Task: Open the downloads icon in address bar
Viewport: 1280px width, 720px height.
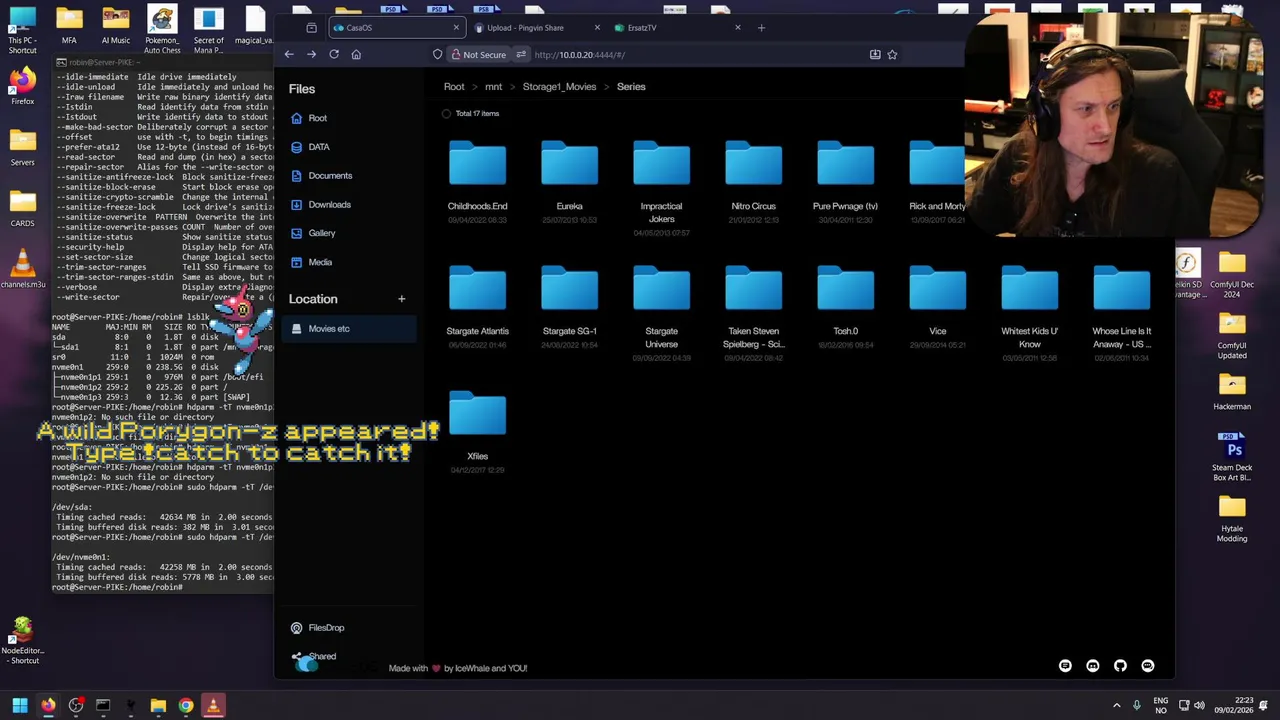Action: pyautogui.click(x=875, y=55)
